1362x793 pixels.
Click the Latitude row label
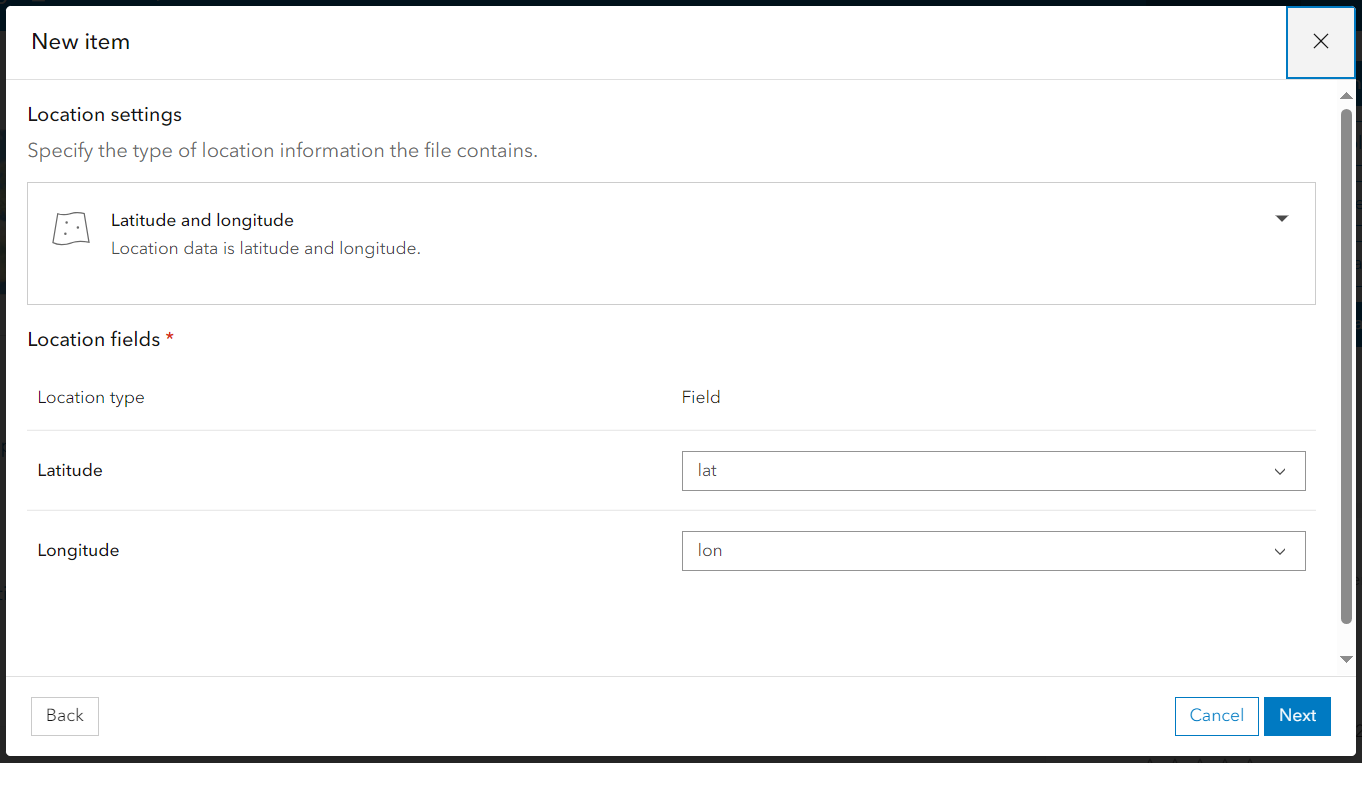(70, 470)
